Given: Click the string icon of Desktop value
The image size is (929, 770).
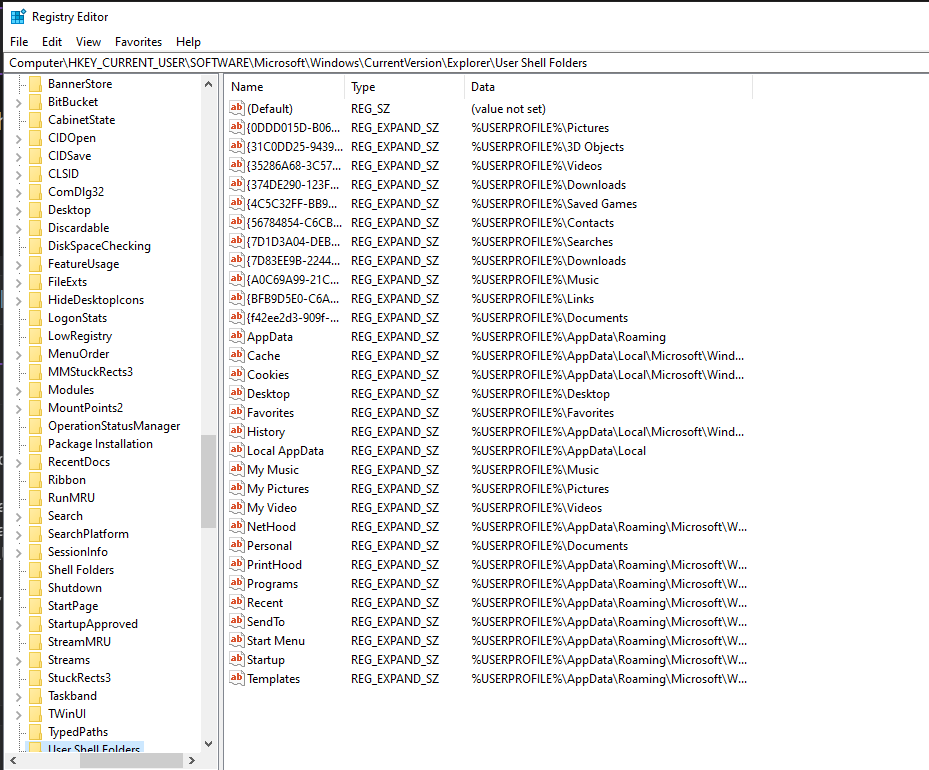Looking at the screenshot, I should 237,393.
